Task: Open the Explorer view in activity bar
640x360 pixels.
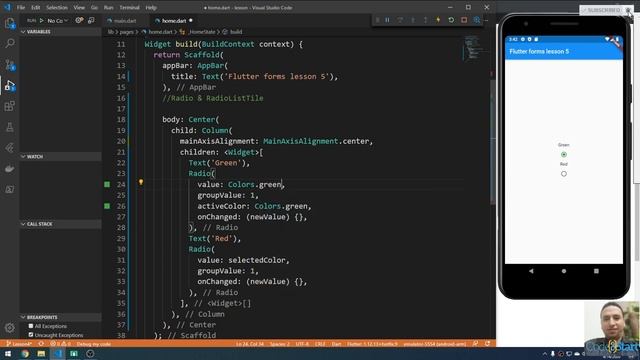Action: click(9, 23)
